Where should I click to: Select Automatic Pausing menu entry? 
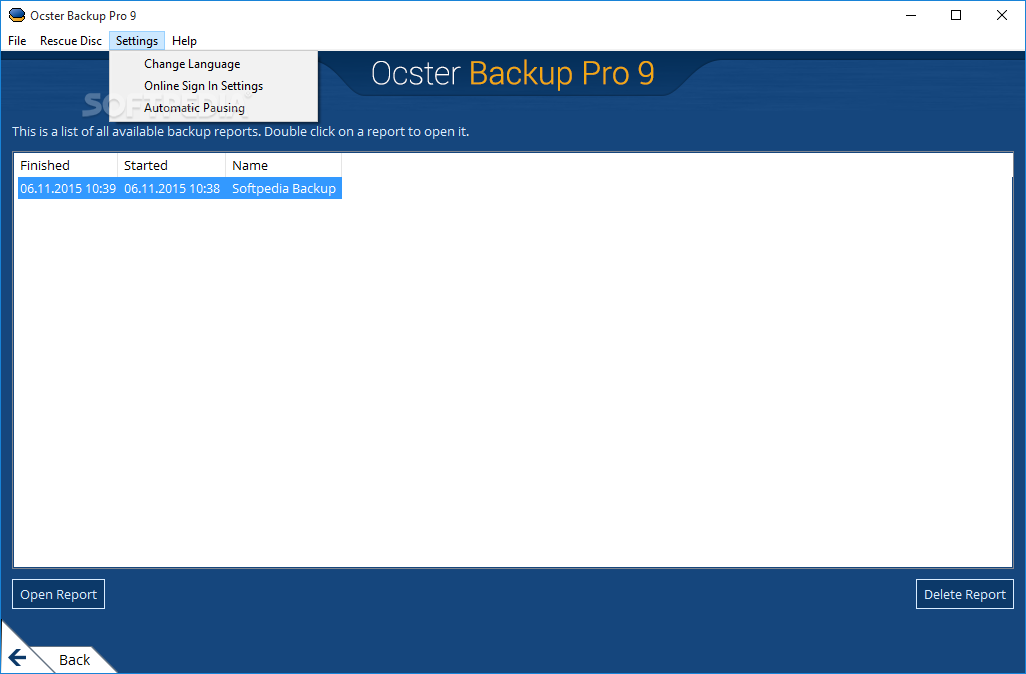pyautogui.click(x=213, y=108)
